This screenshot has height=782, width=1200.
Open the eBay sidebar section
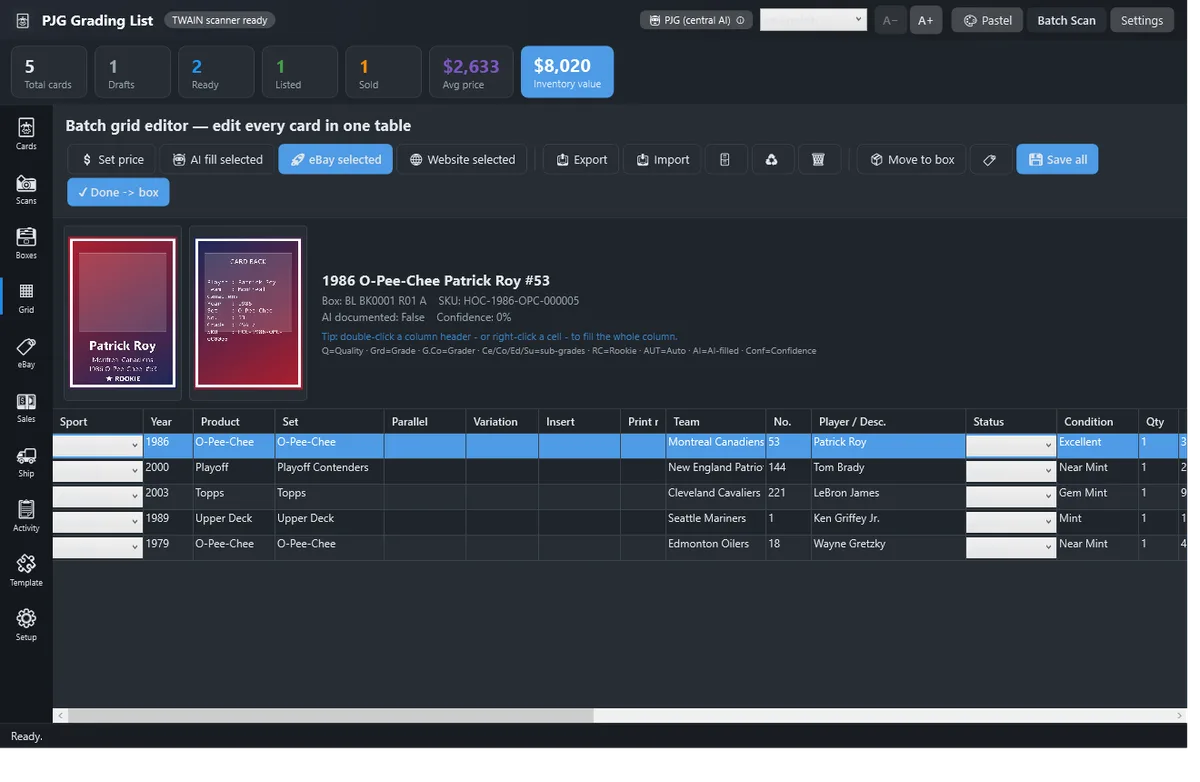click(26, 353)
